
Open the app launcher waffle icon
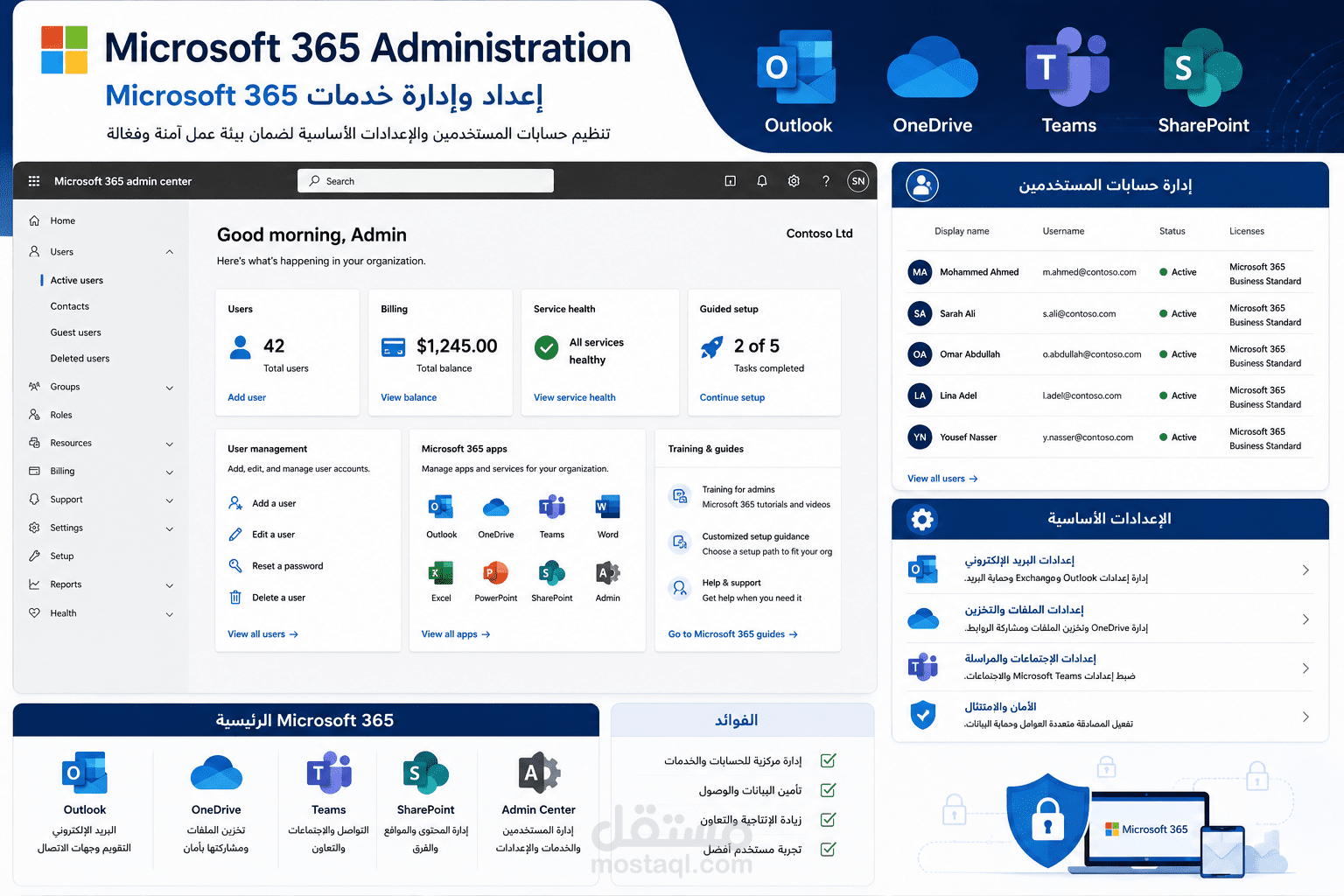point(34,181)
